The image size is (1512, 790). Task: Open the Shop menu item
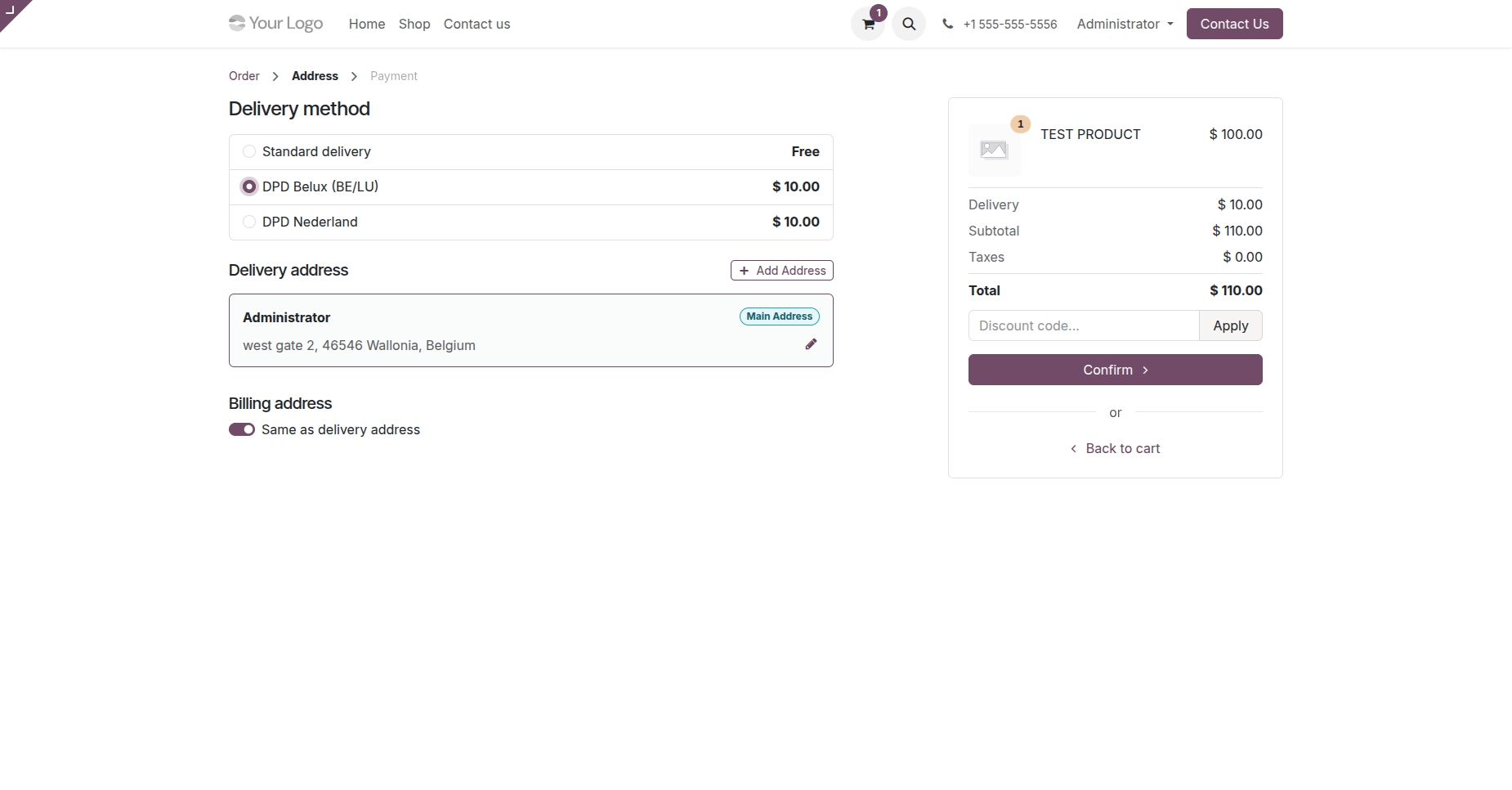point(414,24)
